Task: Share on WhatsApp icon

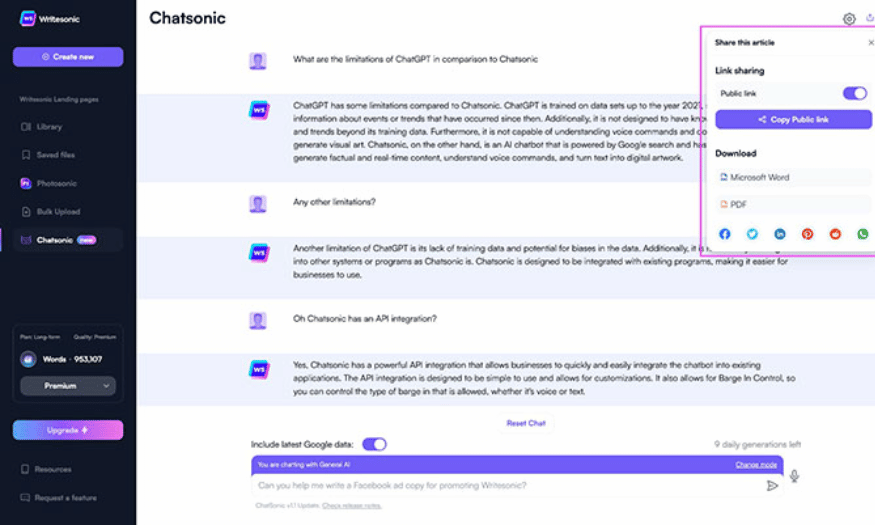Action: (x=863, y=234)
